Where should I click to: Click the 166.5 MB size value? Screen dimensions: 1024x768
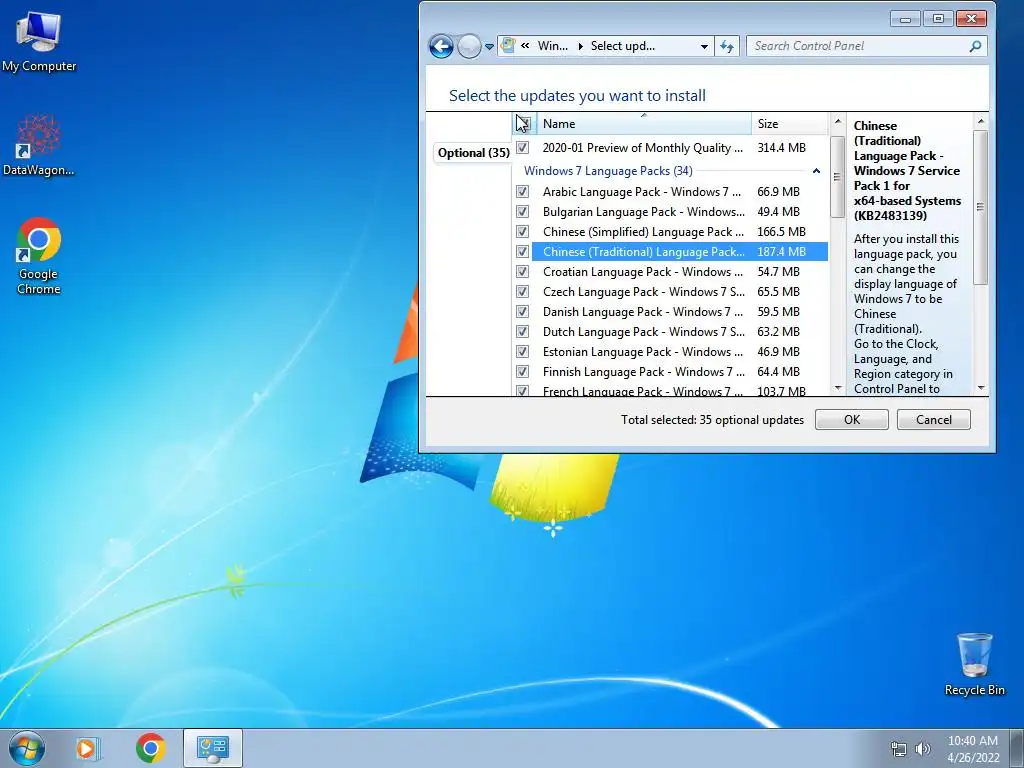coord(782,232)
